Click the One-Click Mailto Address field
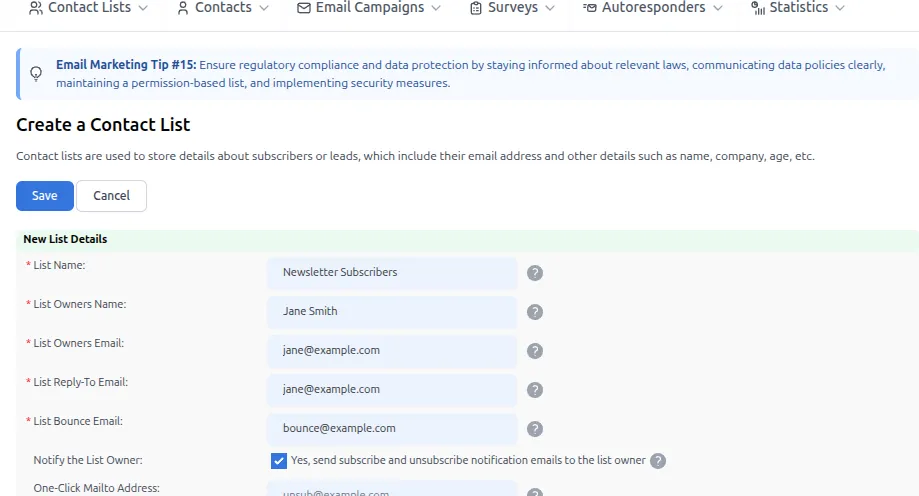This screenshot has height=496, width=919. pos(392,489)
